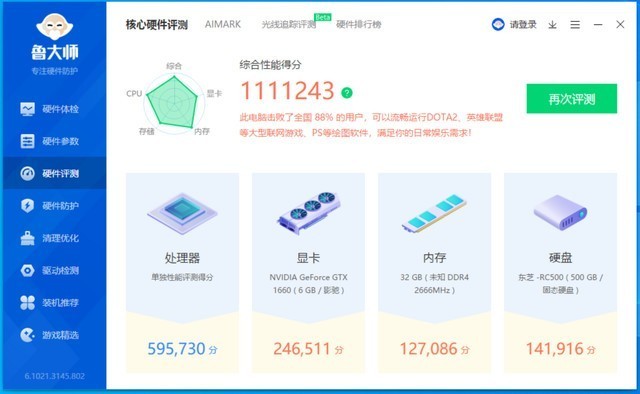This screenshot has width=640, height=394.
Task: Select 硬件评测 in the sidebar
Action: pyautogui.click(x=54, y=174)
